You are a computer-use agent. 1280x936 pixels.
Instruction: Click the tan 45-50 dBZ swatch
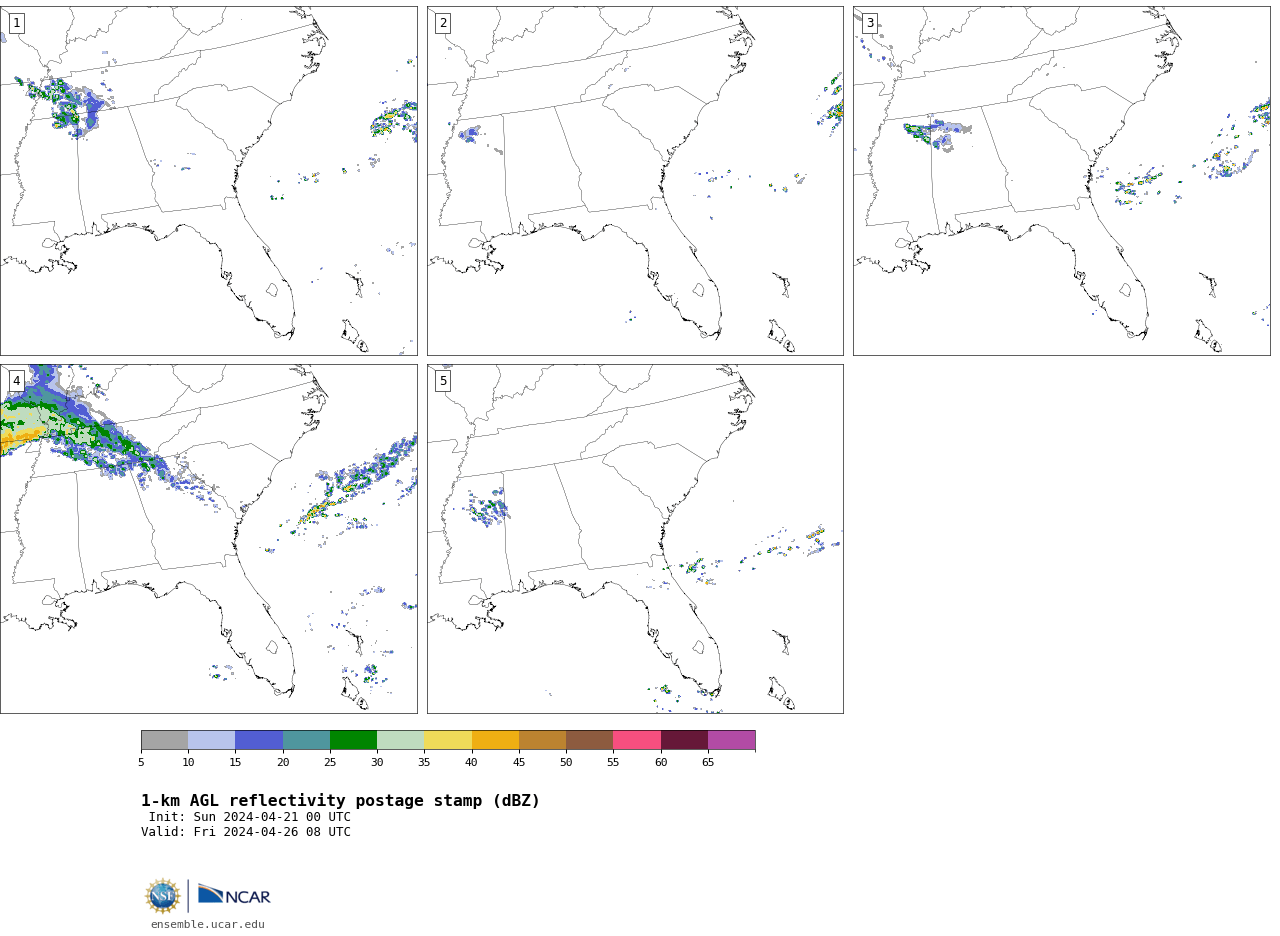click(542, 740)
